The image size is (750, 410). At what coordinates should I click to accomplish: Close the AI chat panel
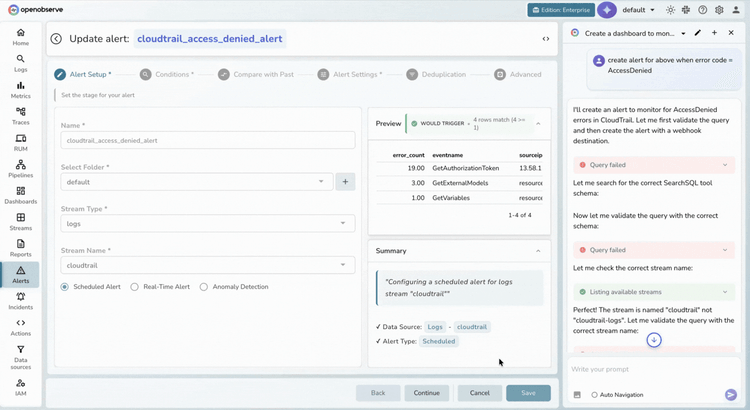click(x=731, y=33)
